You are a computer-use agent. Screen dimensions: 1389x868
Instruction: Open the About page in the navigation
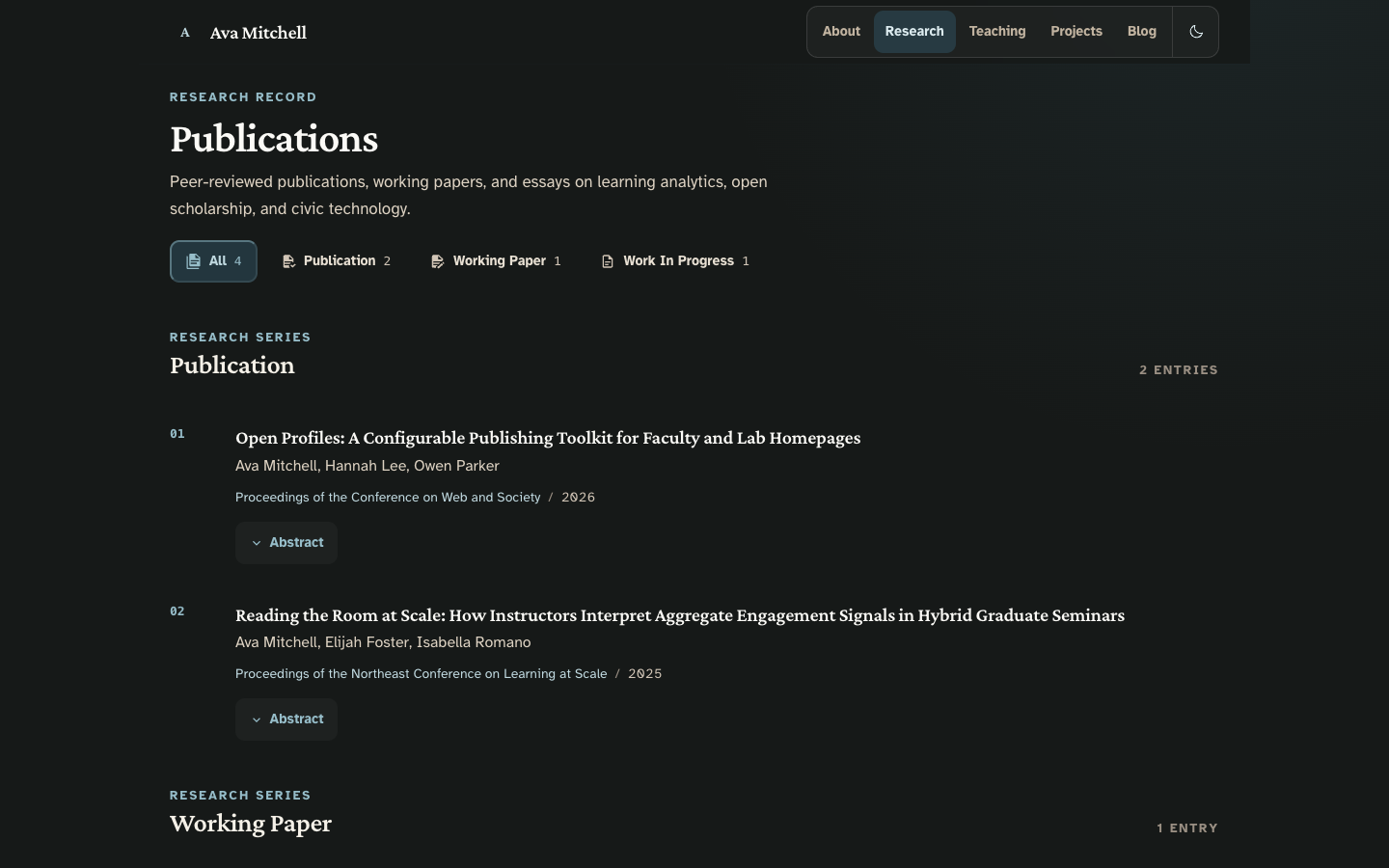click(841, 32)
